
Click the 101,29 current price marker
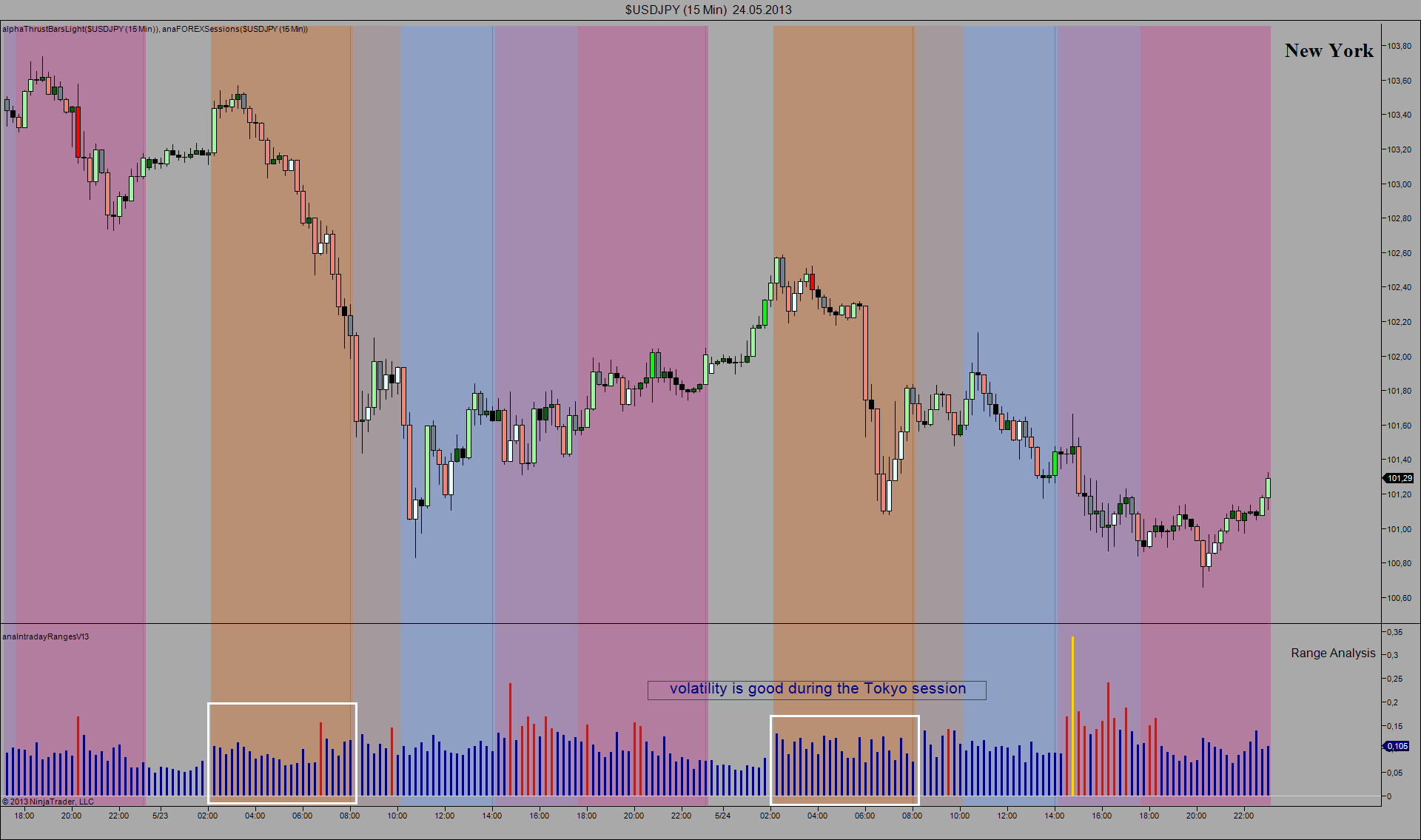[1398, 479]
